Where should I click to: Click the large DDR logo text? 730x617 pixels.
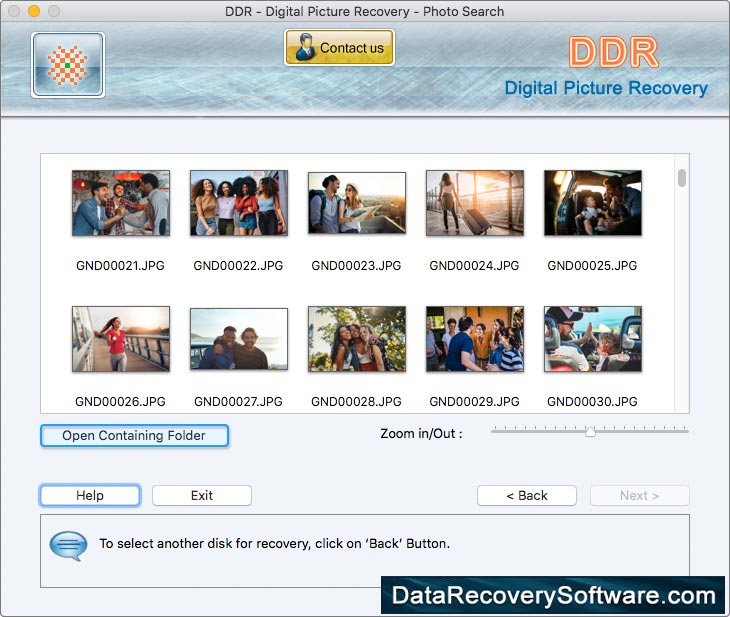pos(614,52)
